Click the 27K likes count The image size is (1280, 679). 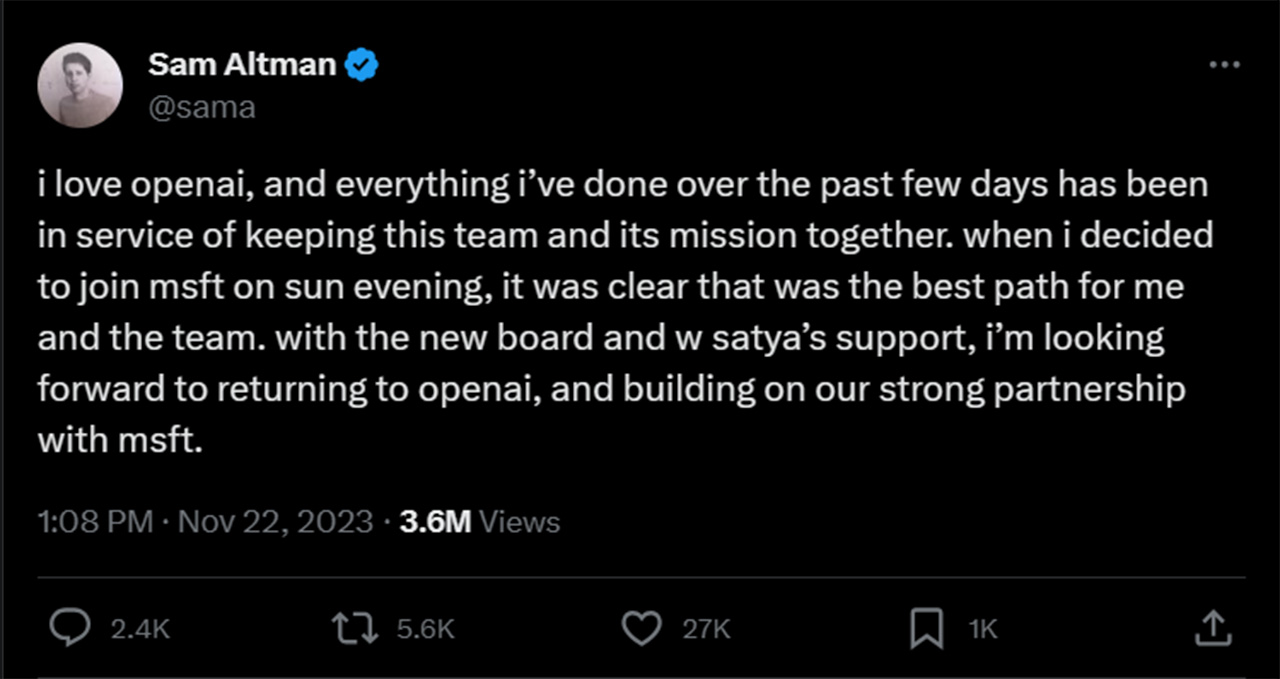(x=706, y=629)
